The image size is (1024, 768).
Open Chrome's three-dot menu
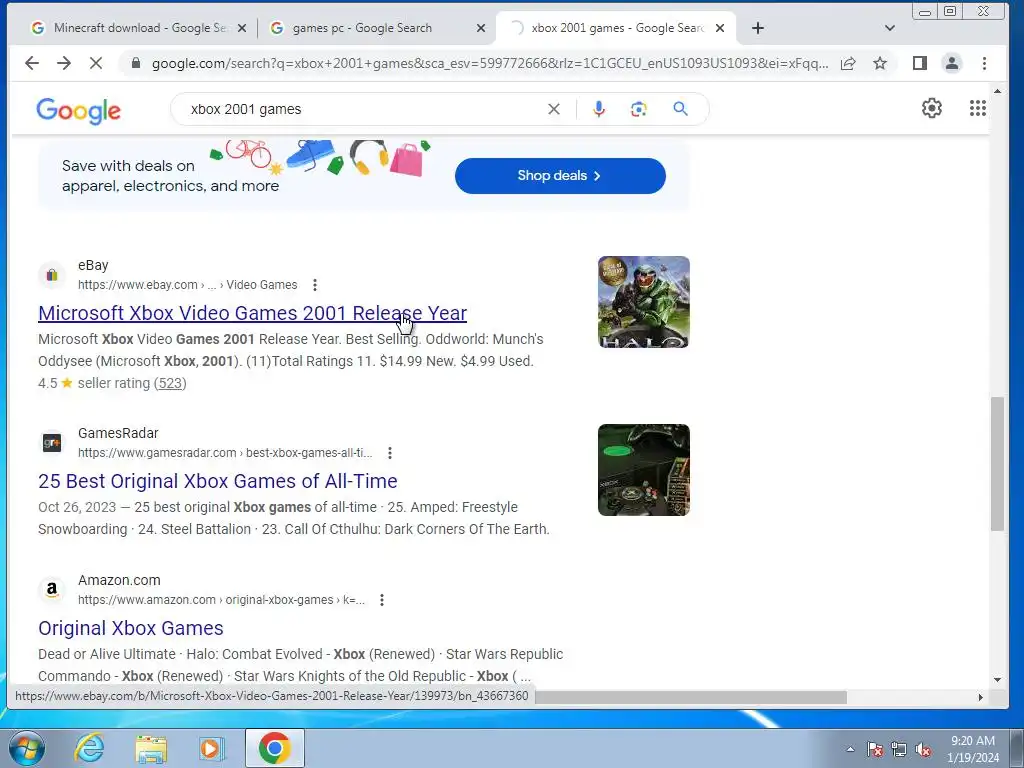pos(984,63)
